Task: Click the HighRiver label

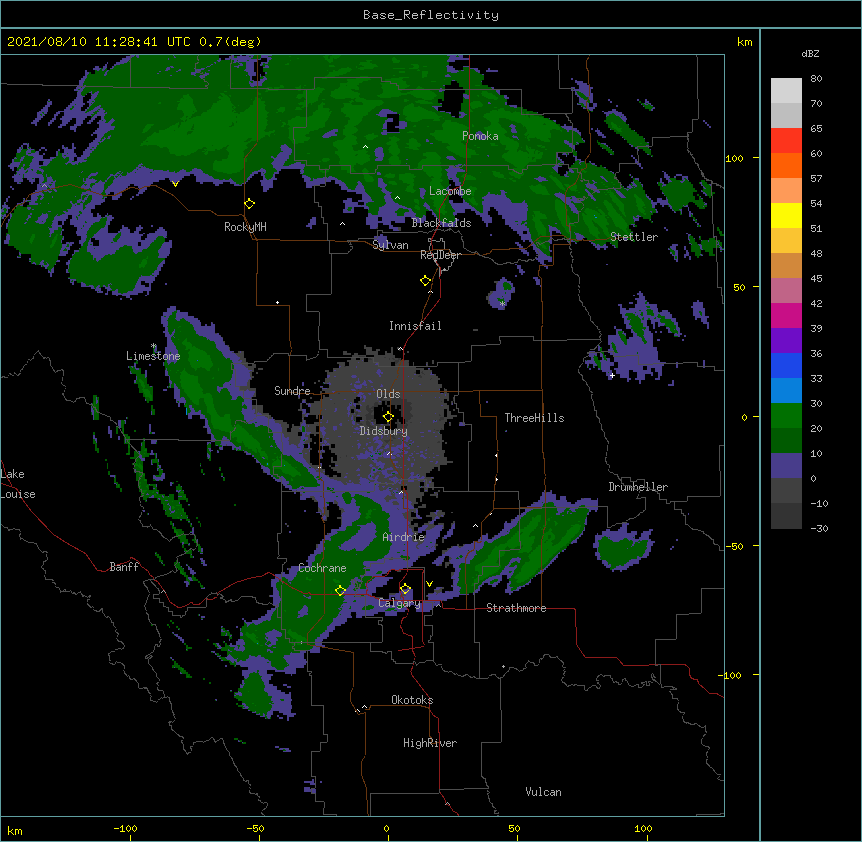Action: tap(430, 743)
